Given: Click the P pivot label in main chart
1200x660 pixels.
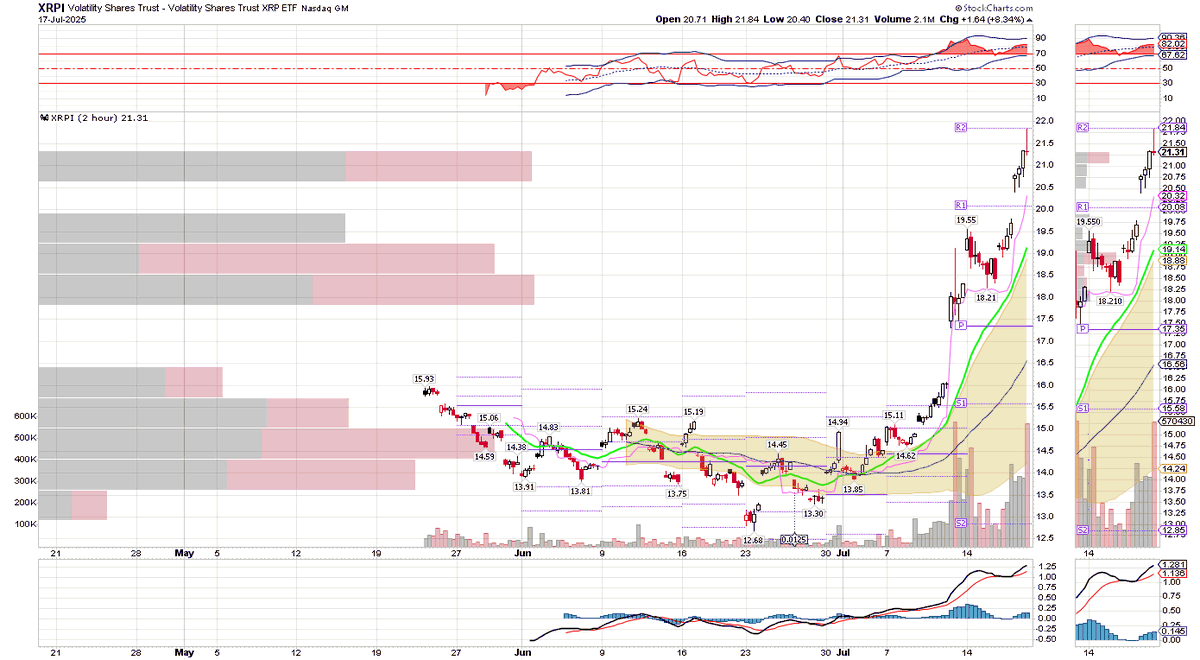Looking at the screenshot, I should tap(959, 325).
